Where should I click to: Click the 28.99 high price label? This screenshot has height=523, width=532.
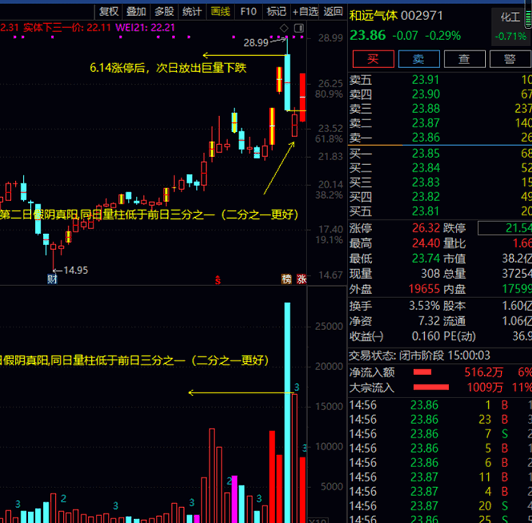pos(256,43)
